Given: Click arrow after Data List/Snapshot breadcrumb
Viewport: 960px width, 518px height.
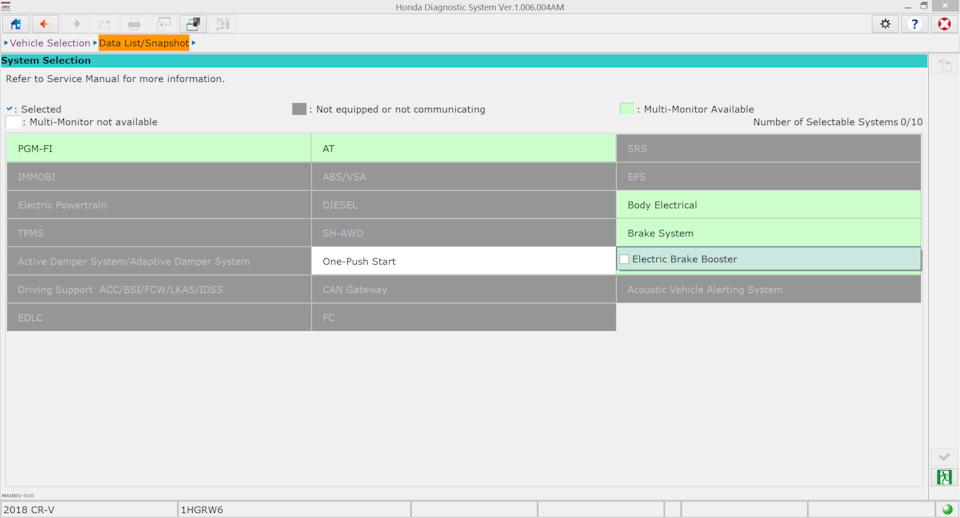Looking at the screenshot, I should tap(193, 43).
